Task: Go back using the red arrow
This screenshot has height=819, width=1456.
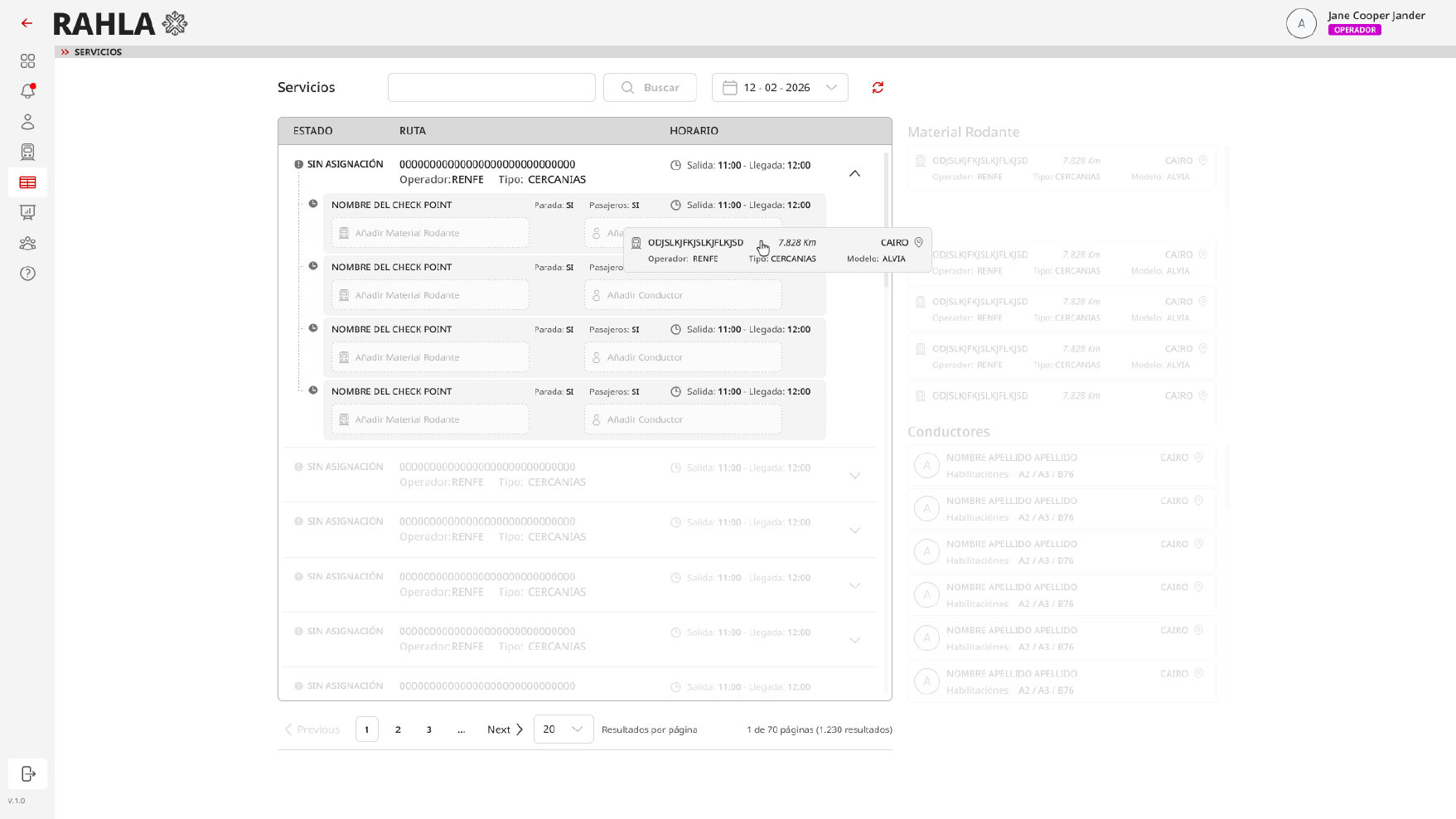Action: click(27, 23)
